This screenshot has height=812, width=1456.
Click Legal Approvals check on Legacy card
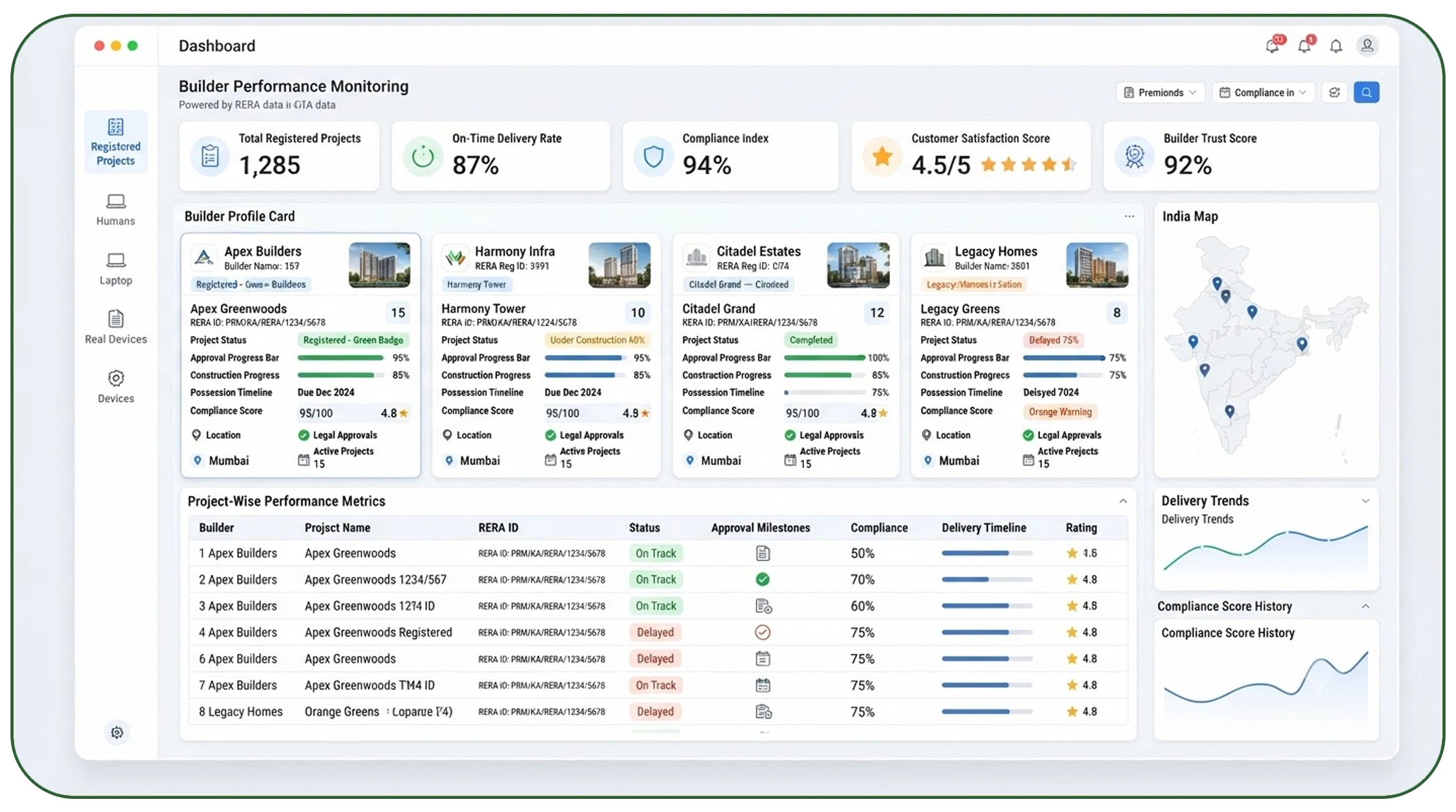(1028, 435)
